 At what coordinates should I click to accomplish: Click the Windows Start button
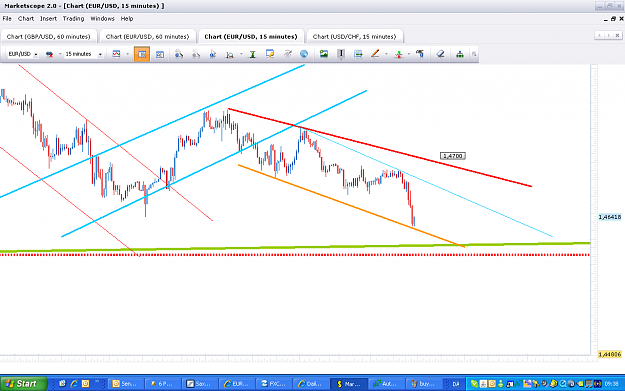(24, 384)
